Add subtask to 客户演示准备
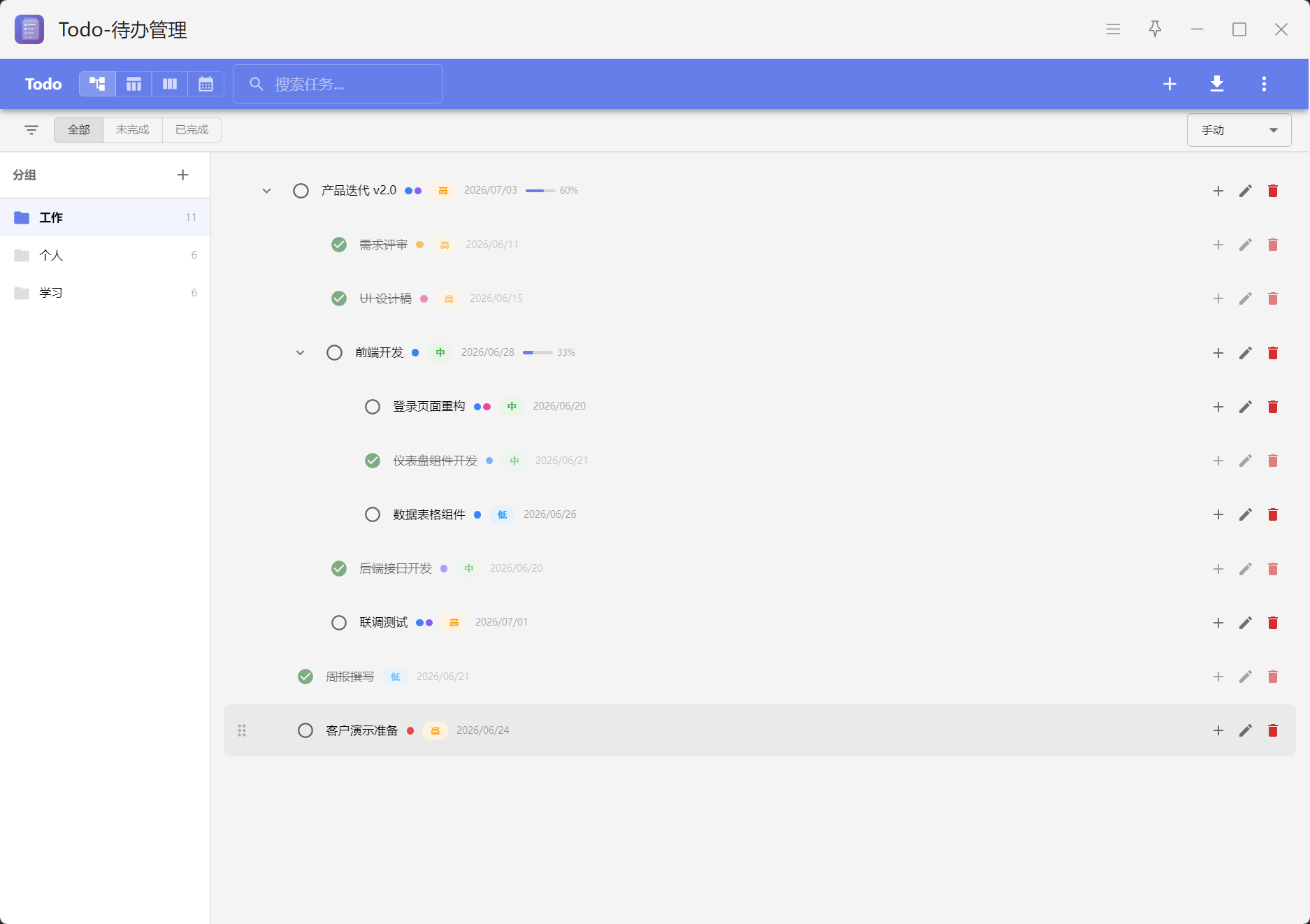 pyautogui.click(x=1218, y=730)
